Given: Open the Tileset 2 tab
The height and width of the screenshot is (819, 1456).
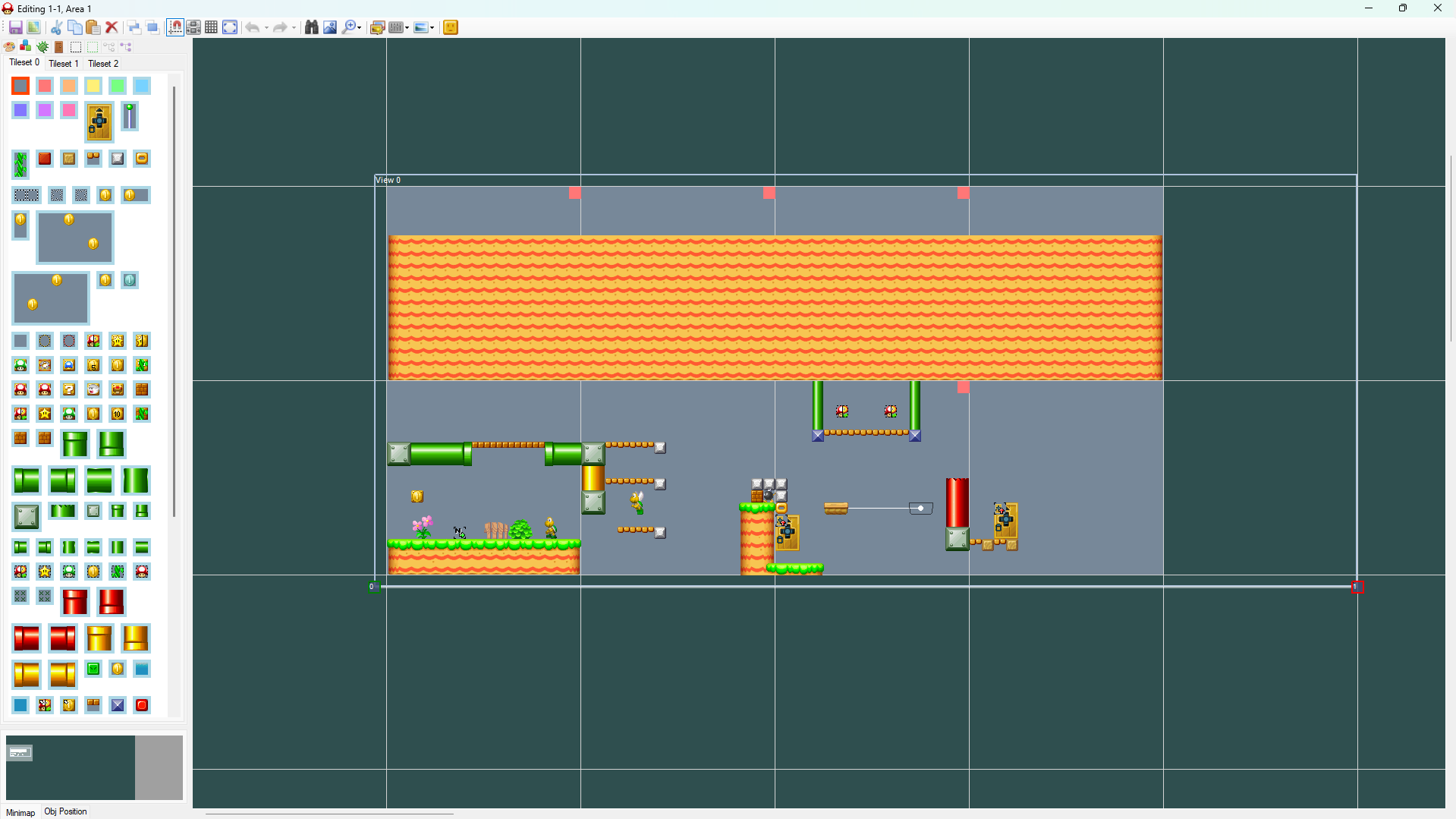Looking at the screenshot, I should point(103,64).
